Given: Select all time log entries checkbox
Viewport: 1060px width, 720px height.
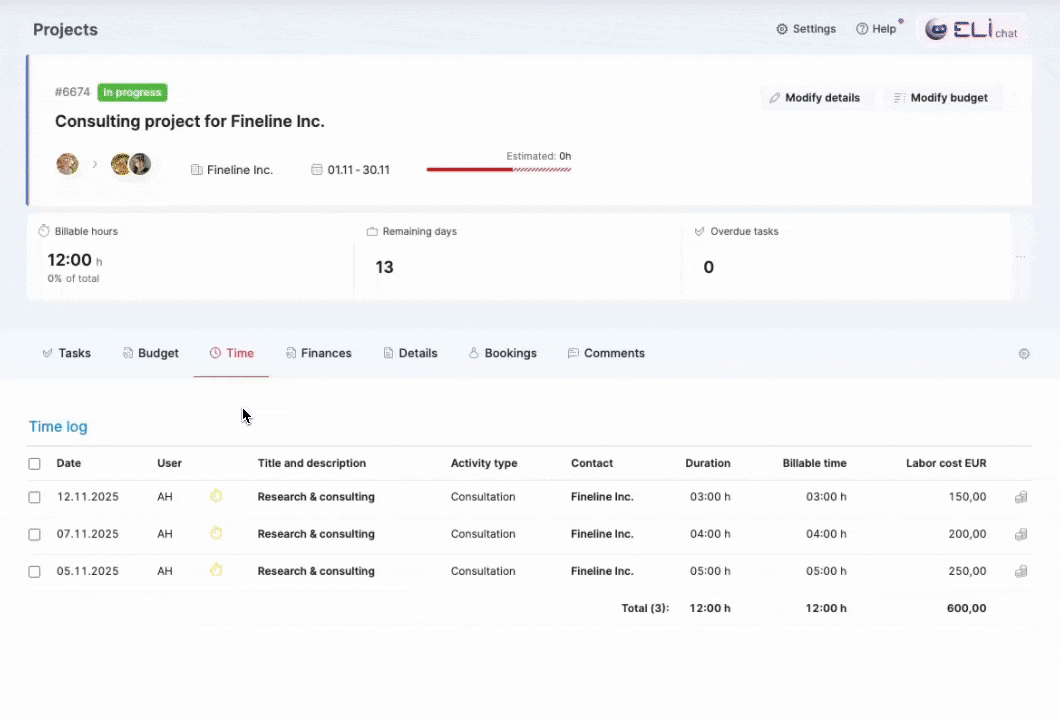Looking at the screenshot, I should [x=35, y=464].
